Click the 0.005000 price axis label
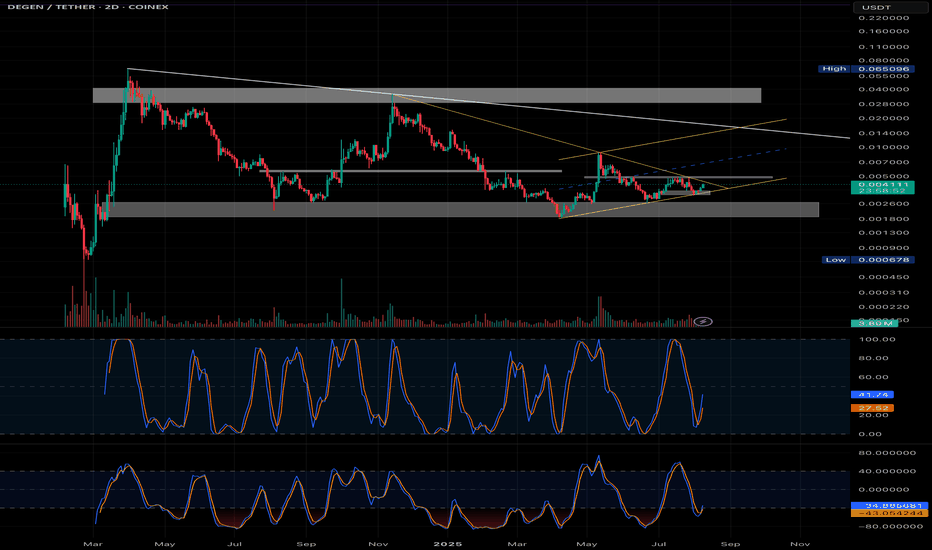 (x=884, y=177)
